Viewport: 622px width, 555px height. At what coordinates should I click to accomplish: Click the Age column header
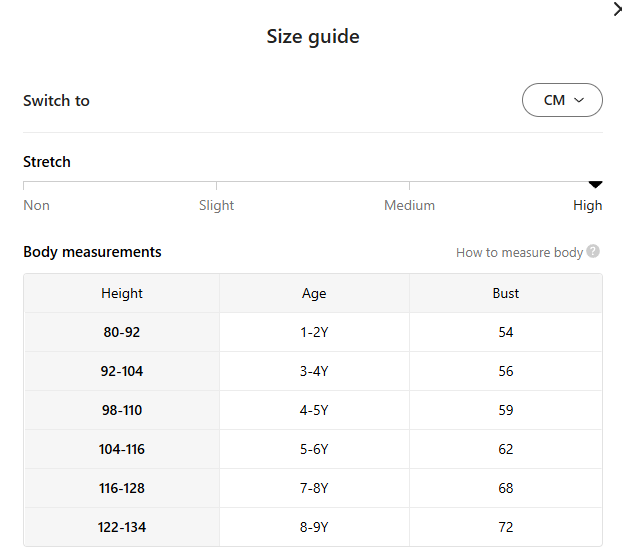tap(314, 293)
